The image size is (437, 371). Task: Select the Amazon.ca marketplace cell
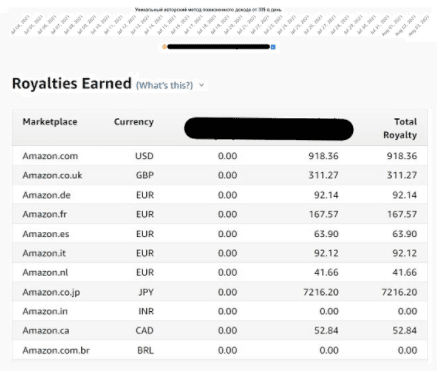46,331
